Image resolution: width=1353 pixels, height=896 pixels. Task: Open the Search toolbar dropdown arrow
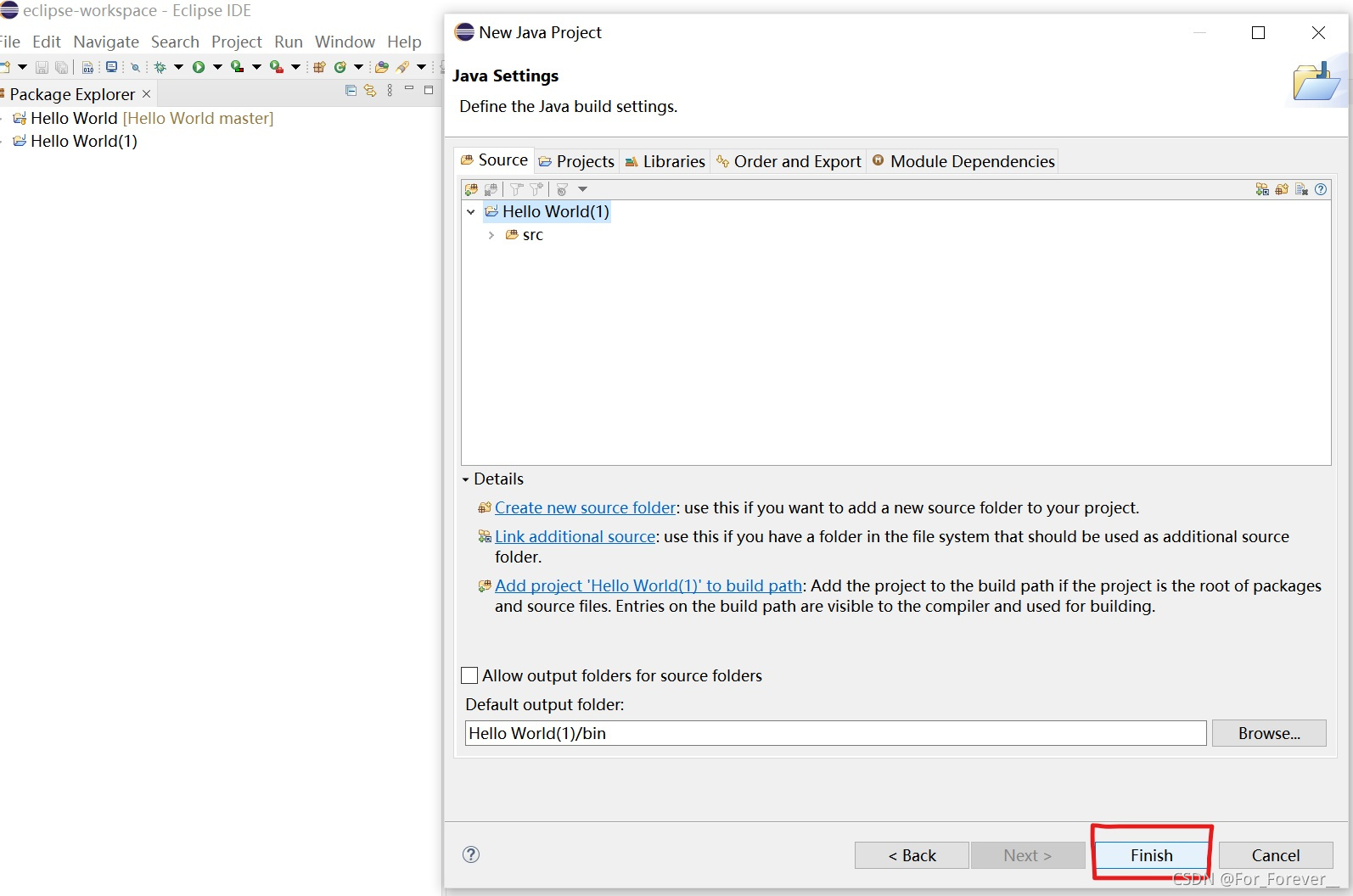click(421, 67)
